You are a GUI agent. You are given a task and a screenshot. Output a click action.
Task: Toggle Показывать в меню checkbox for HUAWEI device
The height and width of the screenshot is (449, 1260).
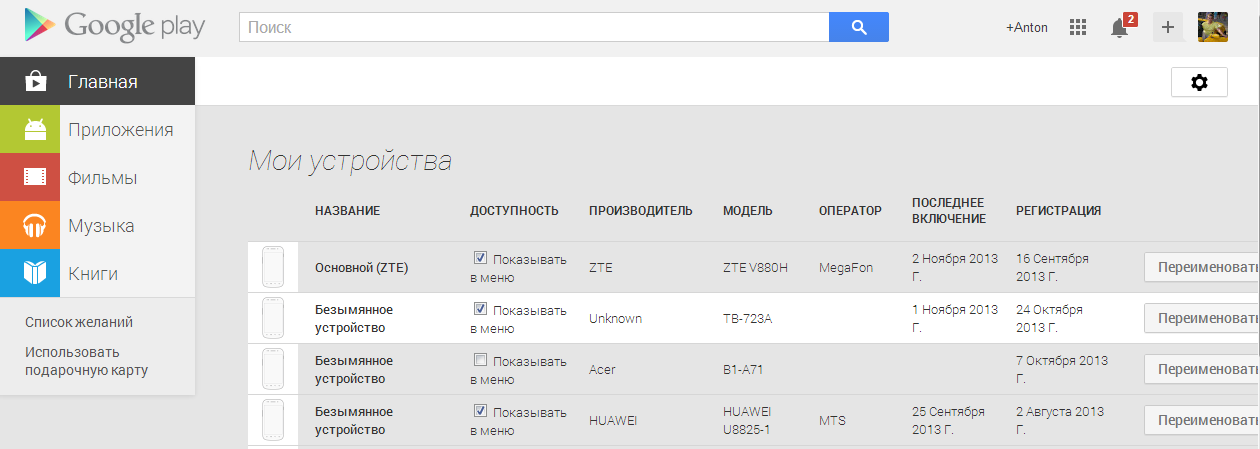point(480,411)
